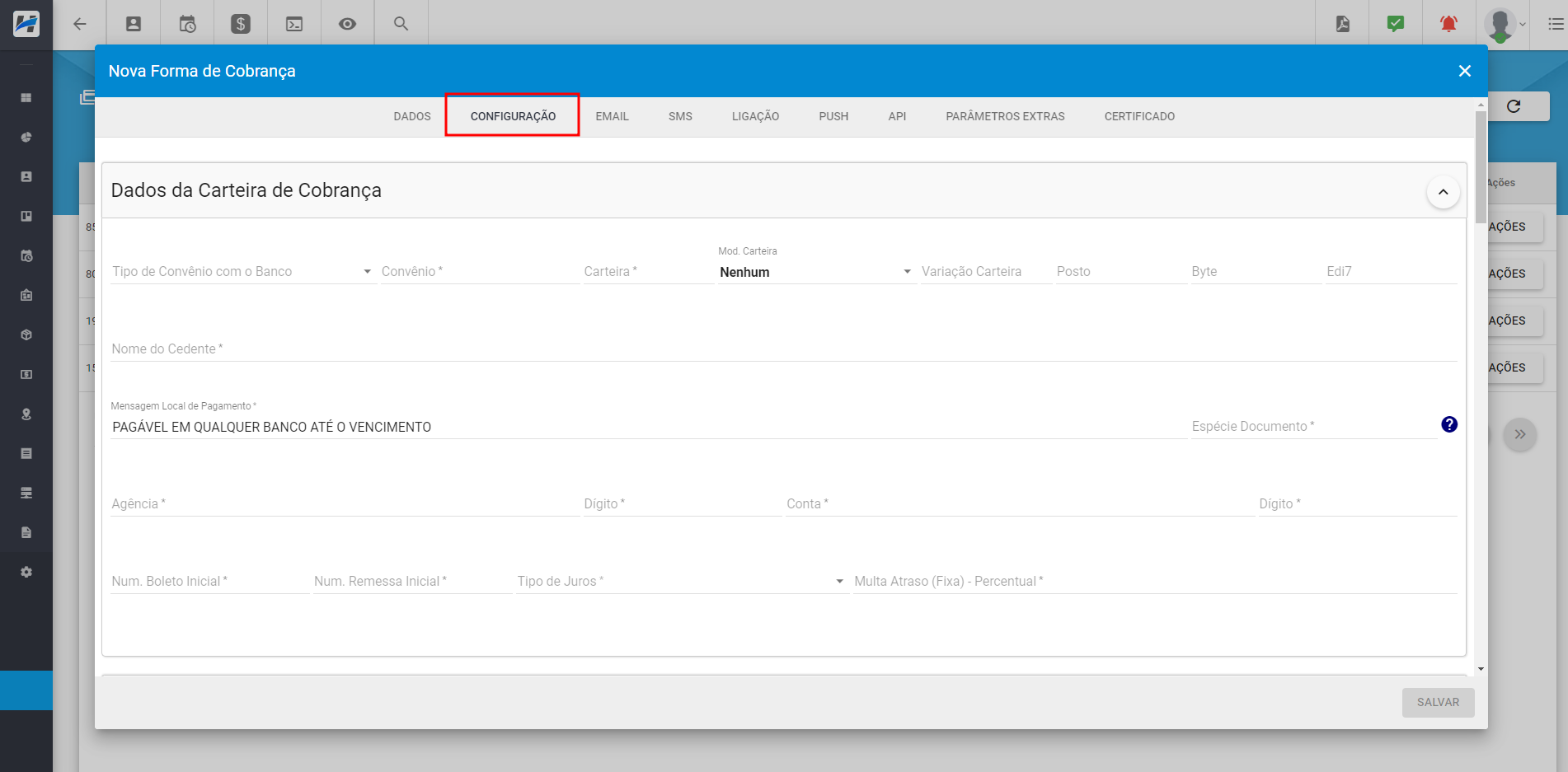1568x772 pixels.
Task: Open the contacts sidebar icon
Action: pyautogui.click(x=26, y=177)
